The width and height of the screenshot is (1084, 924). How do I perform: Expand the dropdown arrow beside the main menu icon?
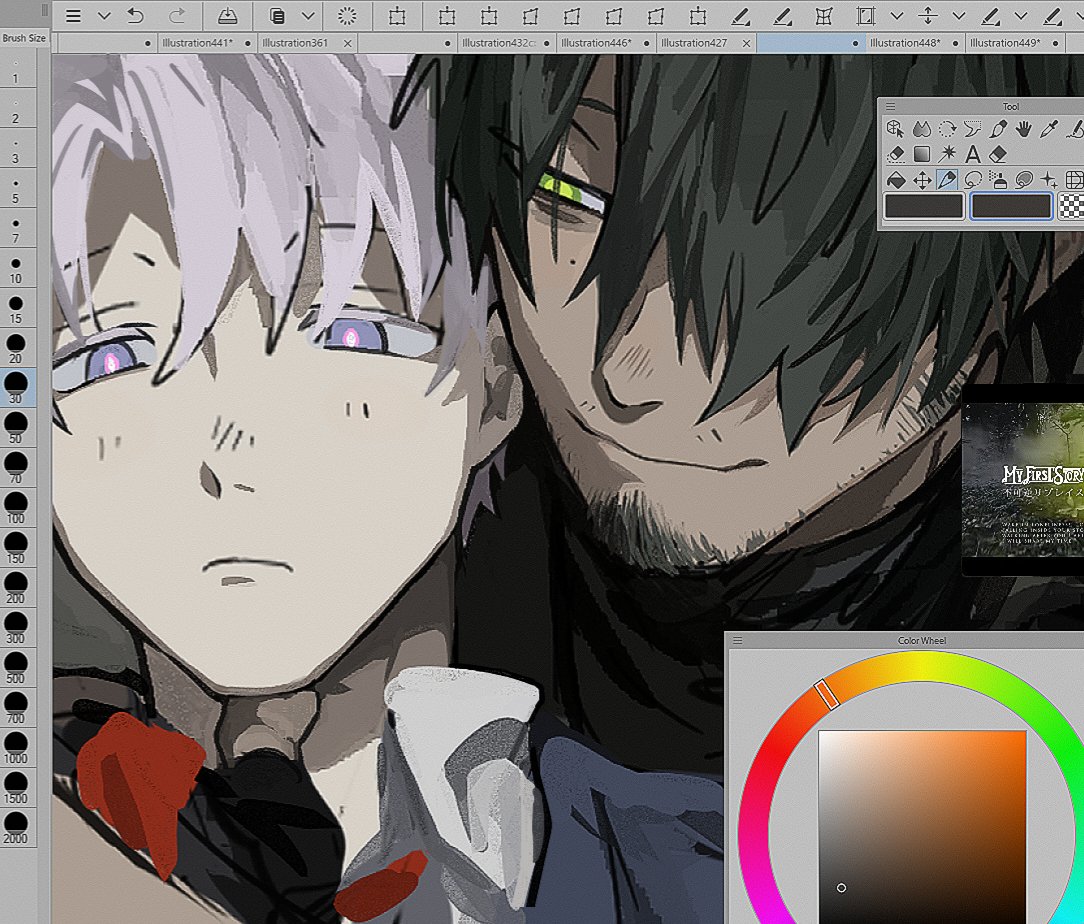(104, 16)
